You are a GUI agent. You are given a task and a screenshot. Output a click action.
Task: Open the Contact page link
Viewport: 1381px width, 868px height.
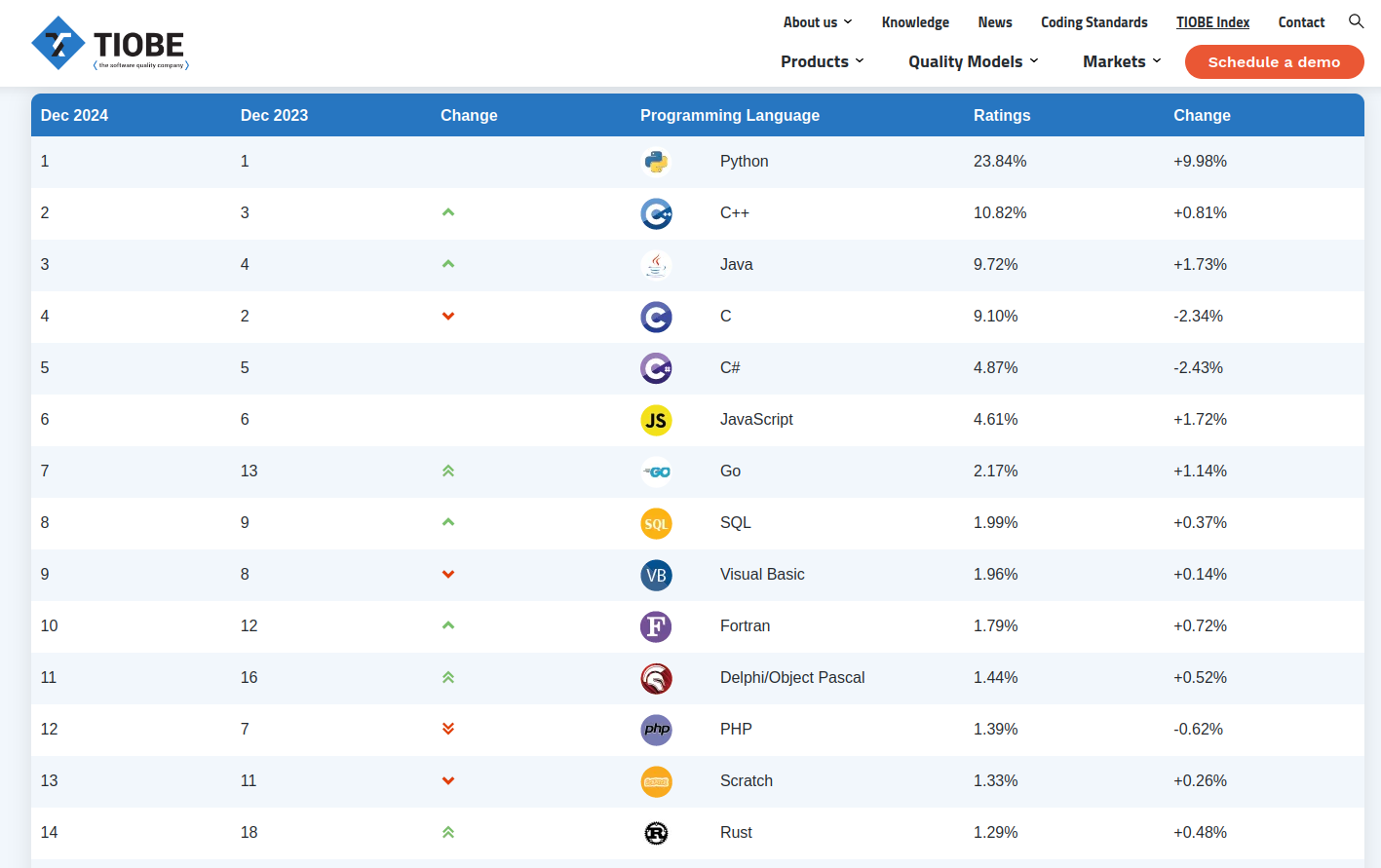1301,21
